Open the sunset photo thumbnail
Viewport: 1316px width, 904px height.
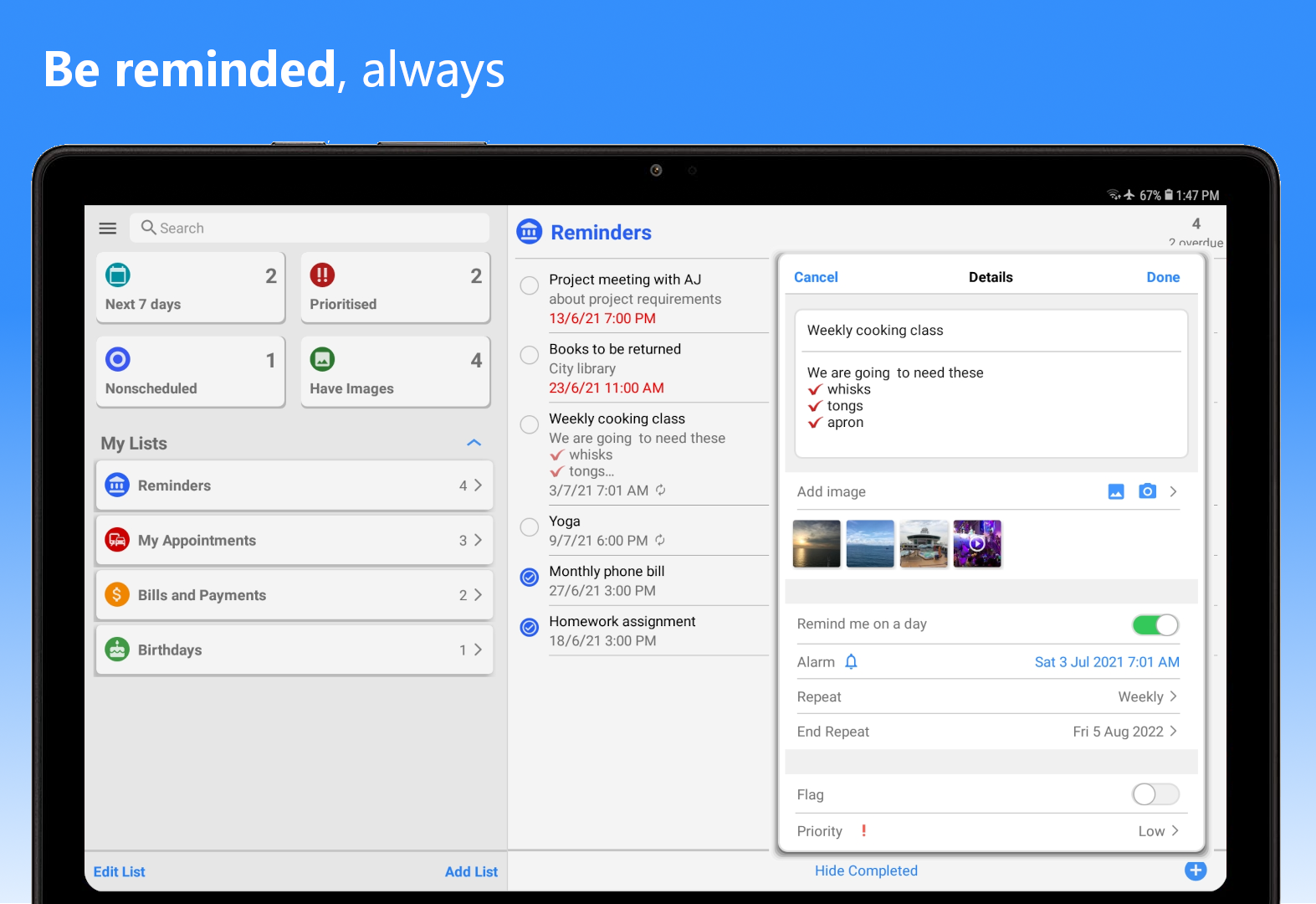coord(817,544)
